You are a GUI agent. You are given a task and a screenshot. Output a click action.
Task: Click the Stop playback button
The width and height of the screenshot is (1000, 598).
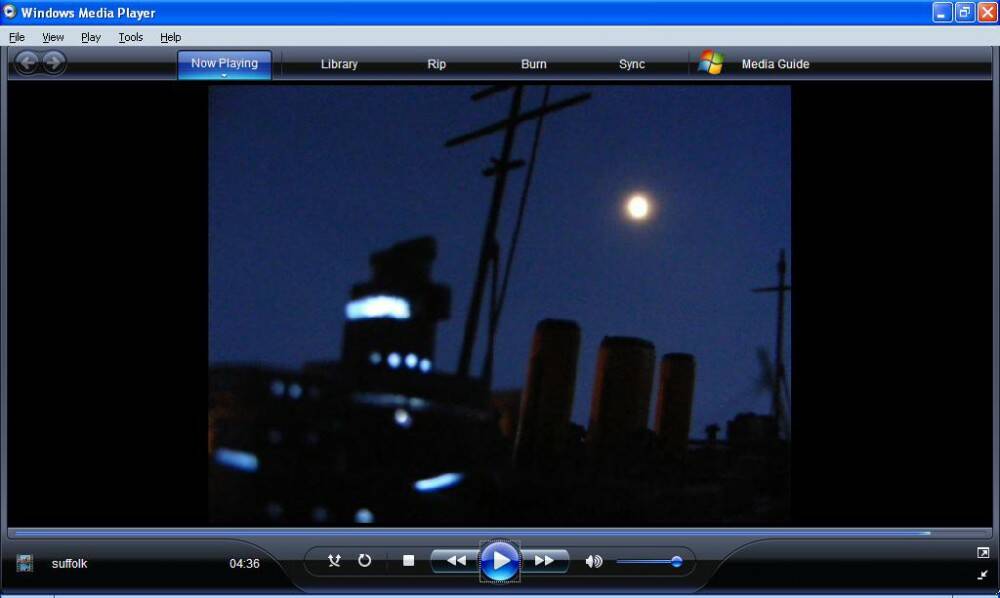408,561
